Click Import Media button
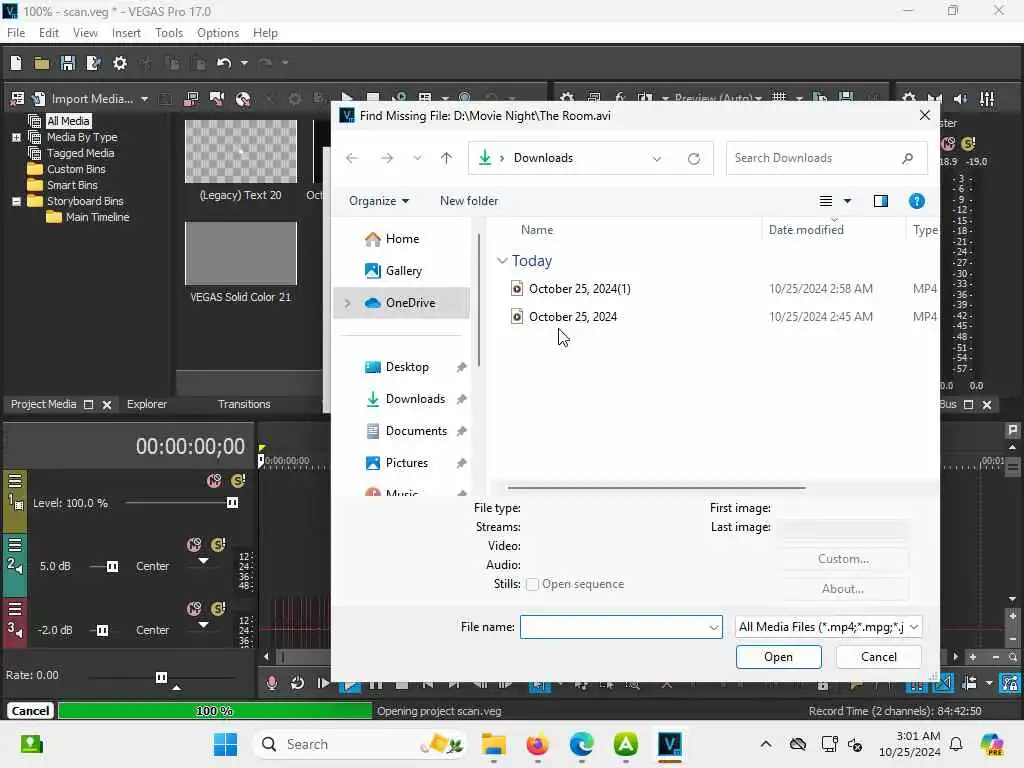Viewport: 1024px width, 768px height. (x=82, y=99)
